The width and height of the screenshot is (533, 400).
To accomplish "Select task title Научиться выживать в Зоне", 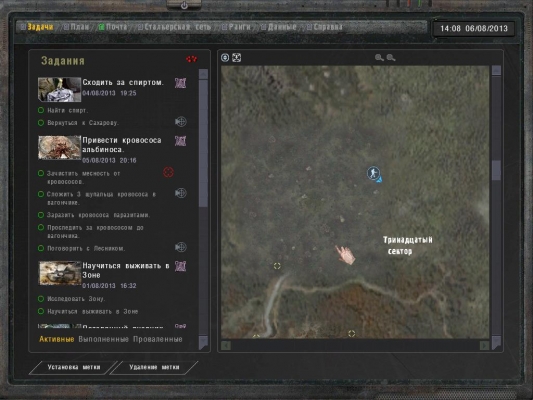I will pyautogui.click(x=126, y=271).
